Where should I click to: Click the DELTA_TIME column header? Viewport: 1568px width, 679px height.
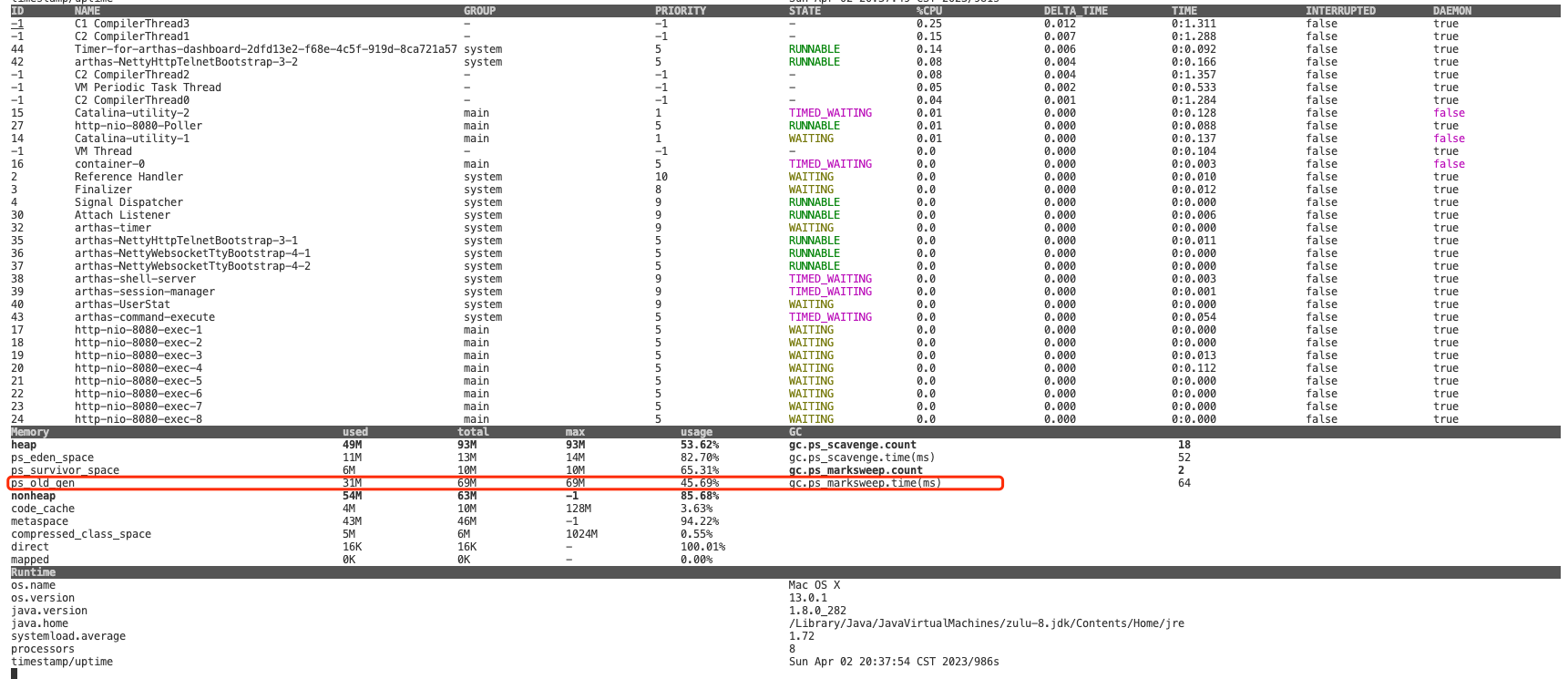(1075, 11)
